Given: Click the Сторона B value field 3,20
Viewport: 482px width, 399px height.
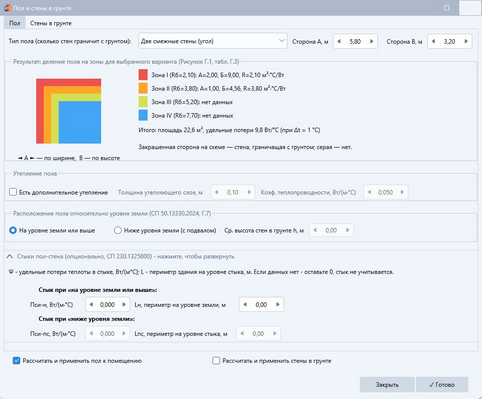Looking at the screenshot, I should pyautogui.click(x=449, y=41).
